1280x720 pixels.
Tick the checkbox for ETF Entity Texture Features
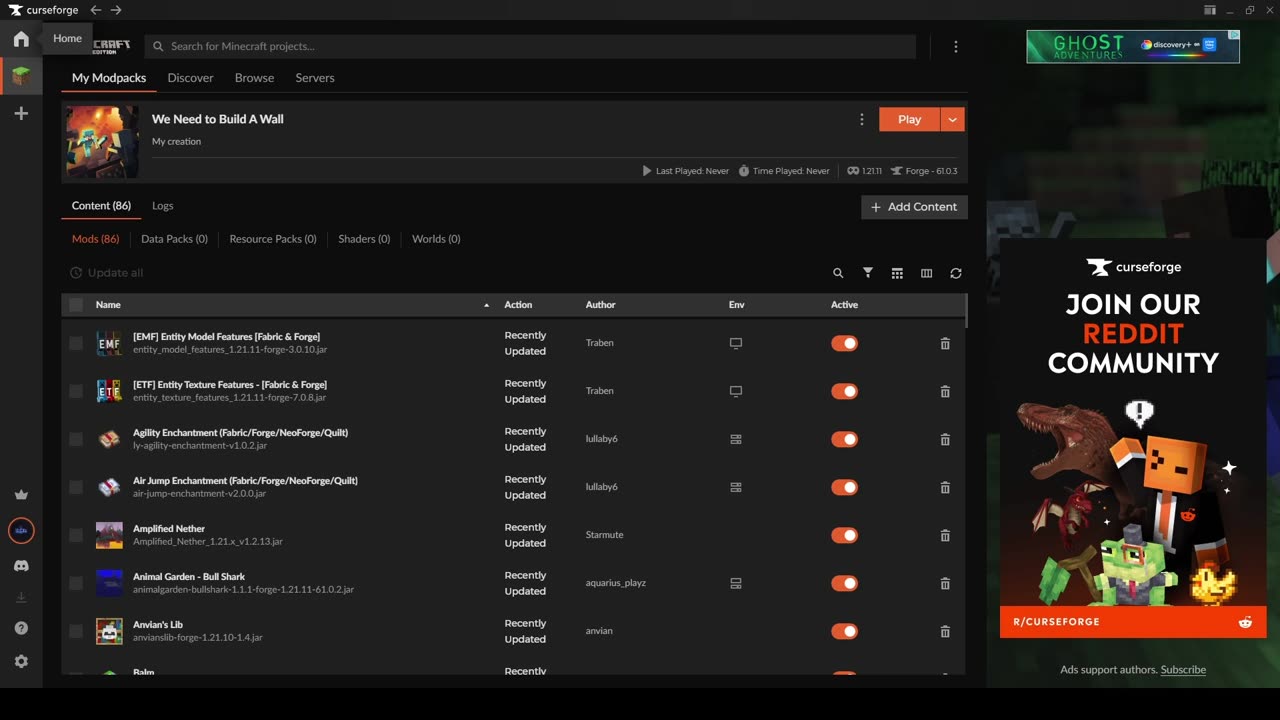coord(76,391)
